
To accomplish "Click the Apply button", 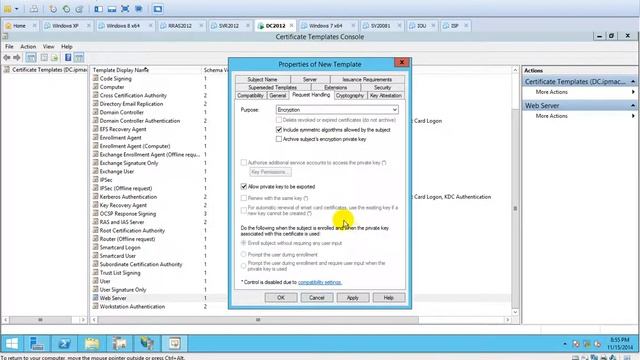I will point(353,298).
